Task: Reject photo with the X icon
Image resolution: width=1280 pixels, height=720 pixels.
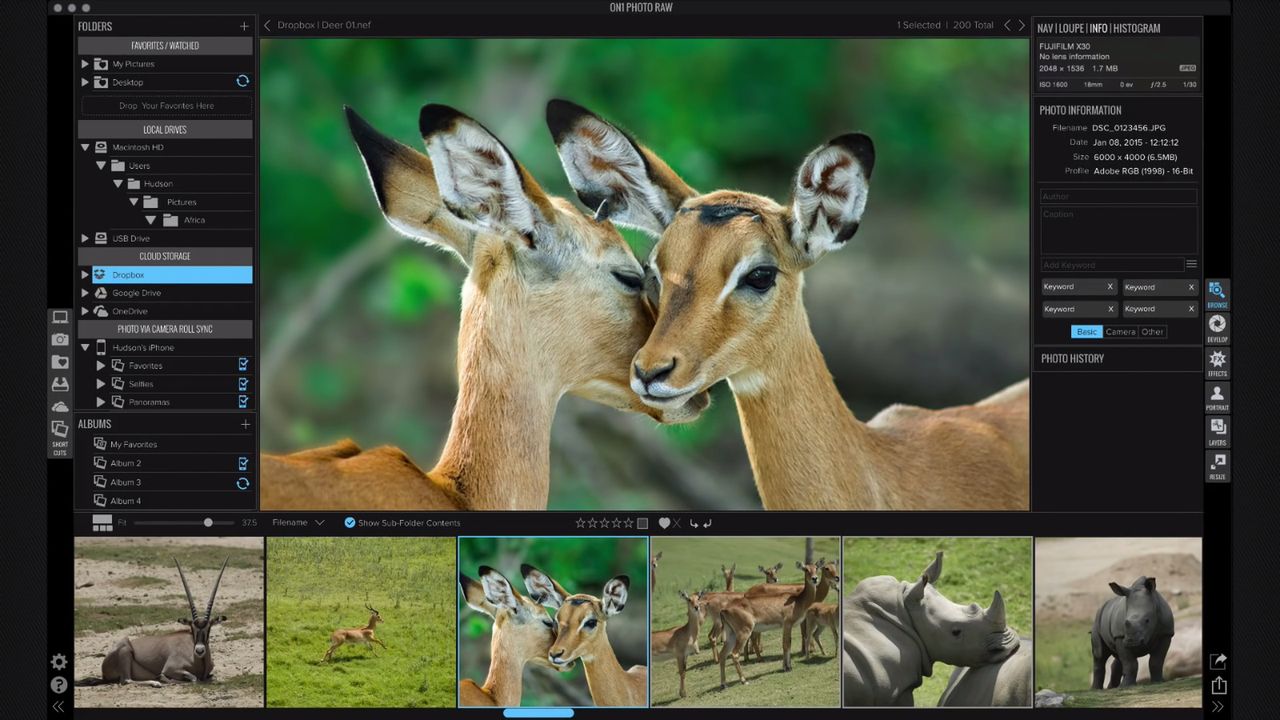Action: [x=677, y=523]
